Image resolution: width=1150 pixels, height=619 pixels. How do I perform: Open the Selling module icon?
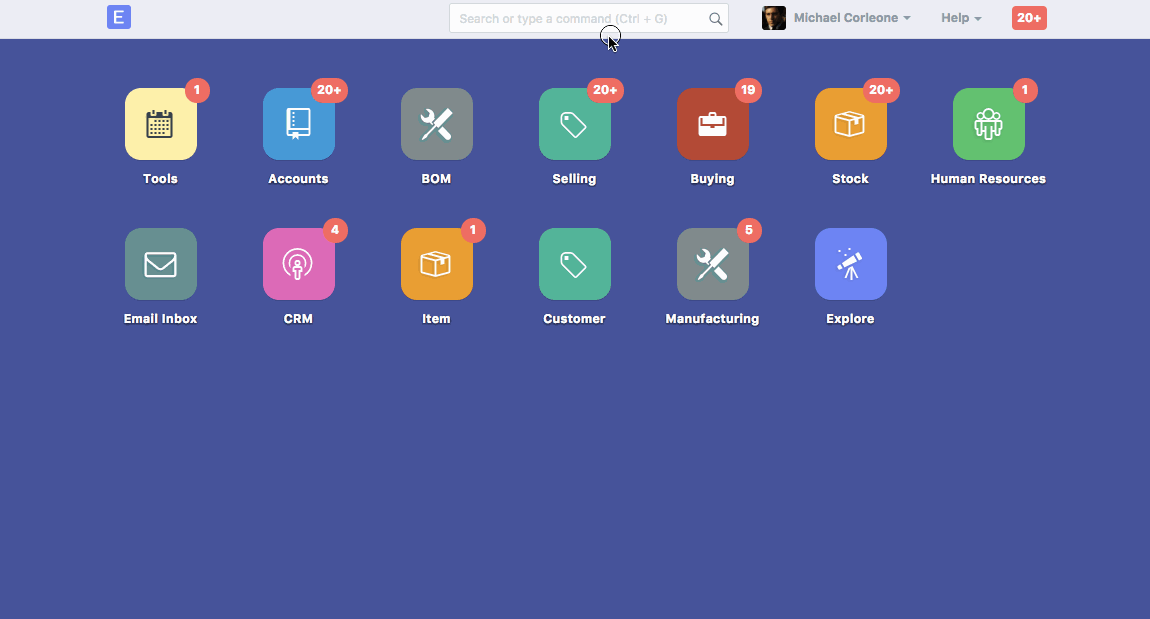[x=574, y=124]
